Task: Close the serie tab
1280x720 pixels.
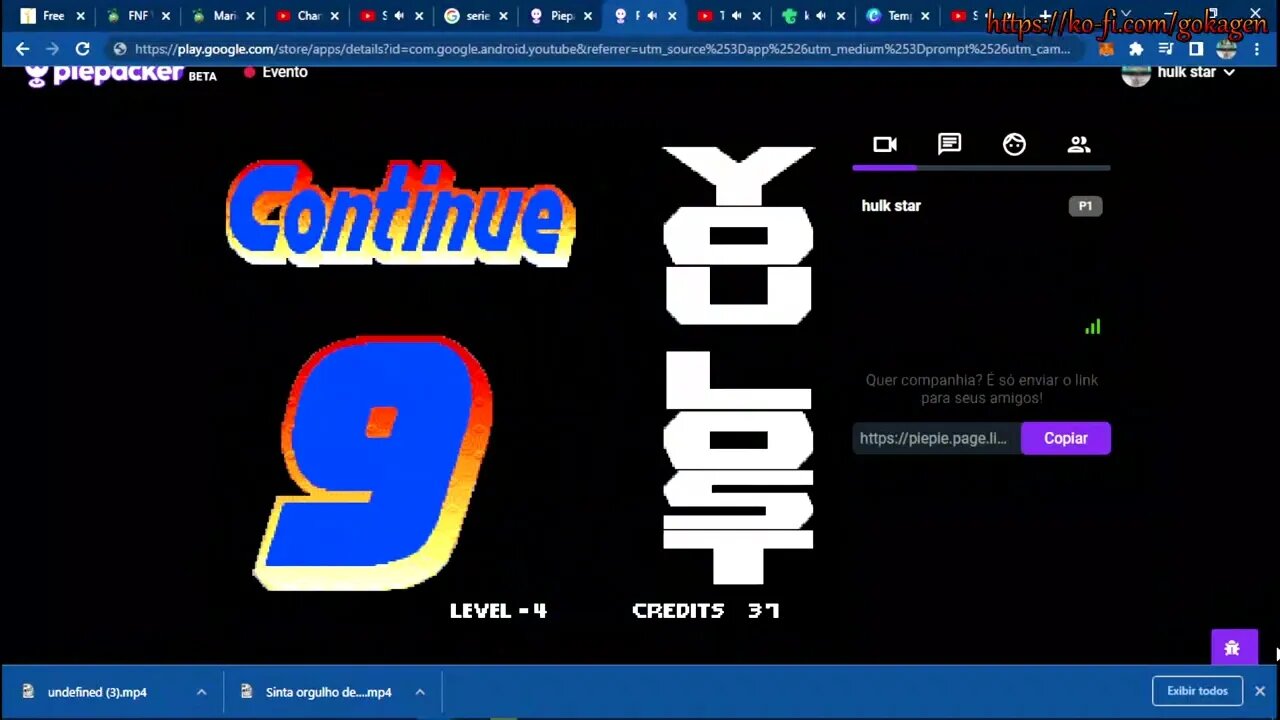Action: click(504, 16)
